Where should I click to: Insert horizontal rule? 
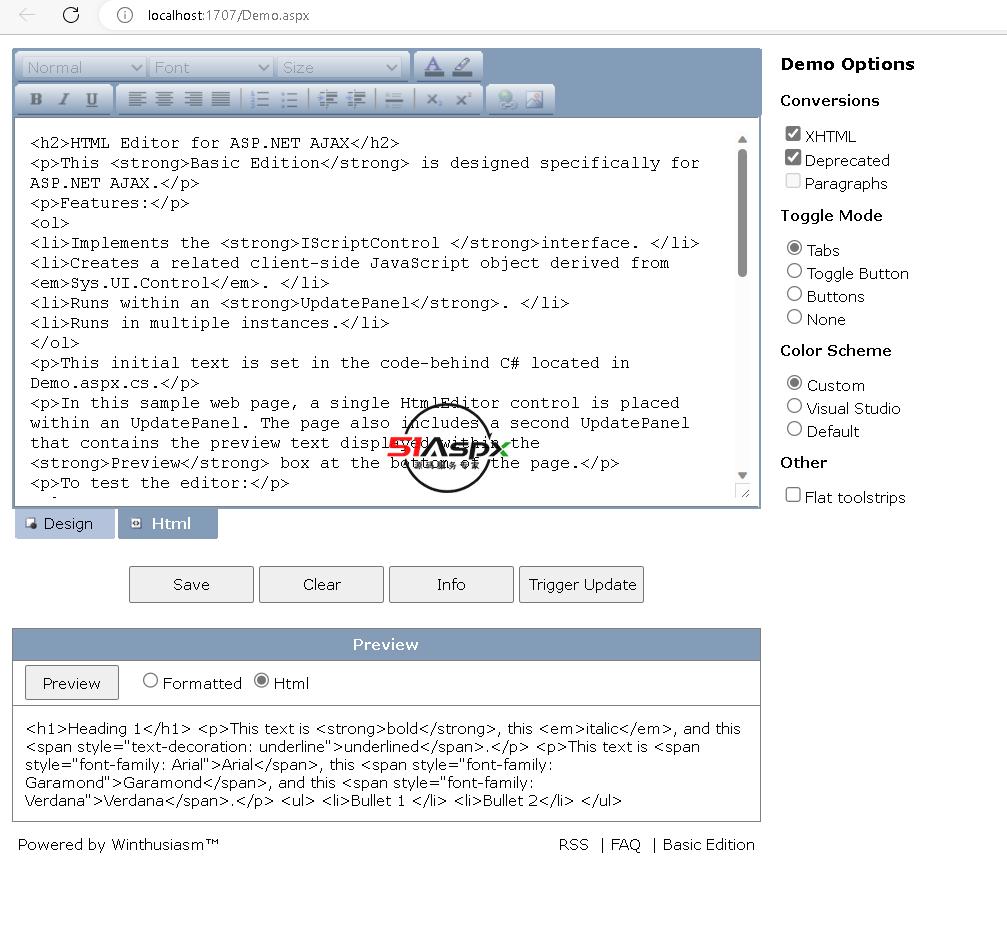394,100
